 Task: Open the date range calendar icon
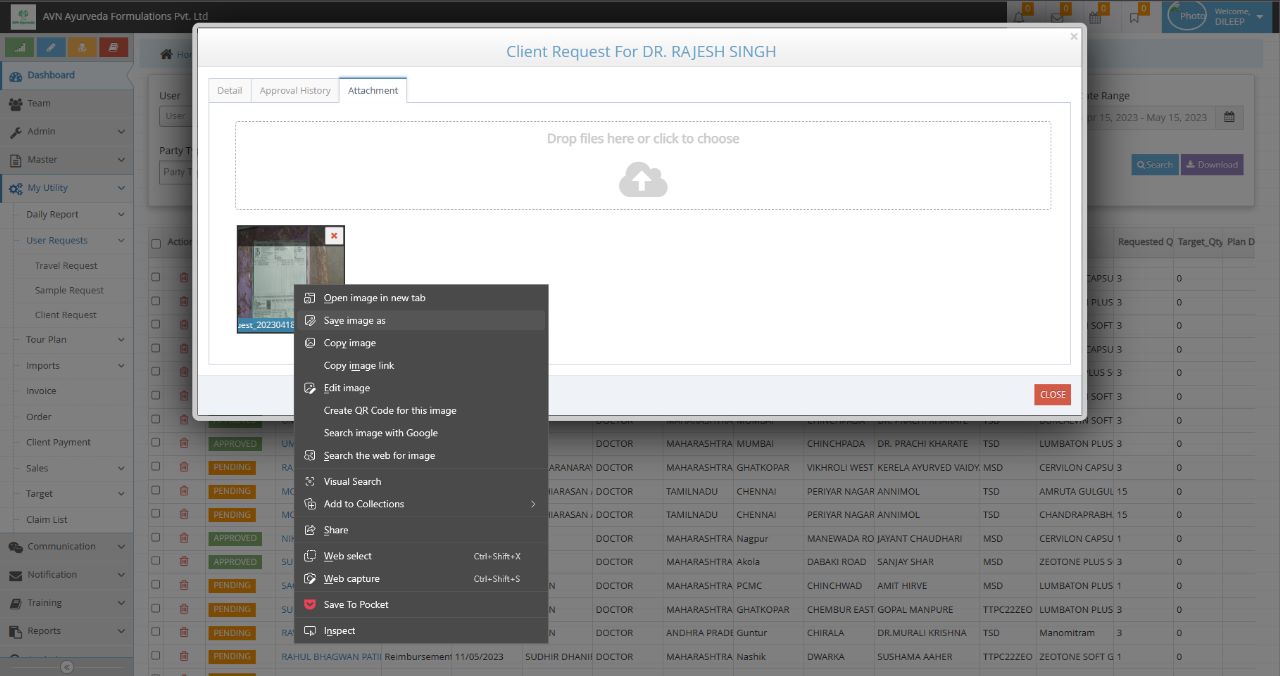[x=1229, y=117]
